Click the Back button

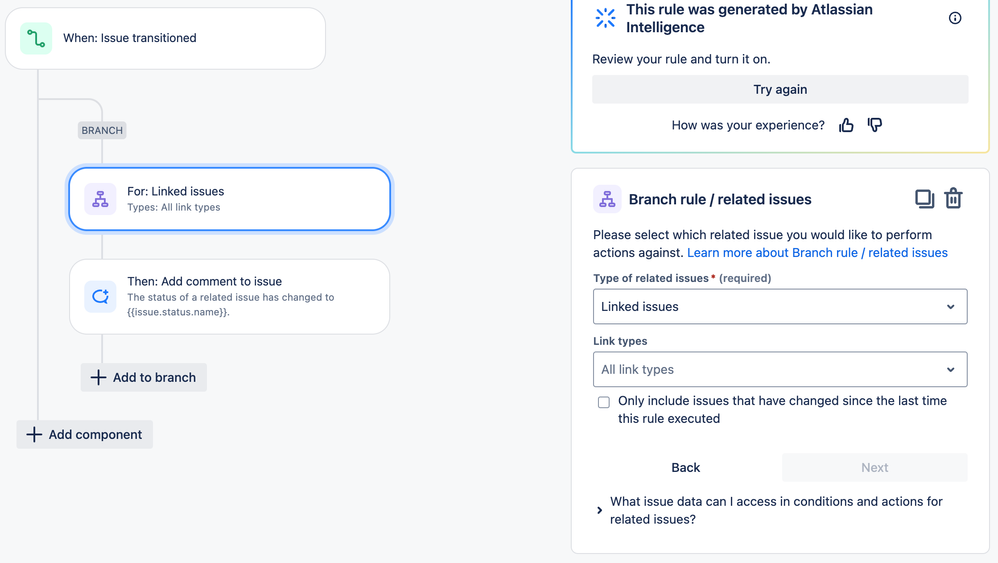click(686, 467)
